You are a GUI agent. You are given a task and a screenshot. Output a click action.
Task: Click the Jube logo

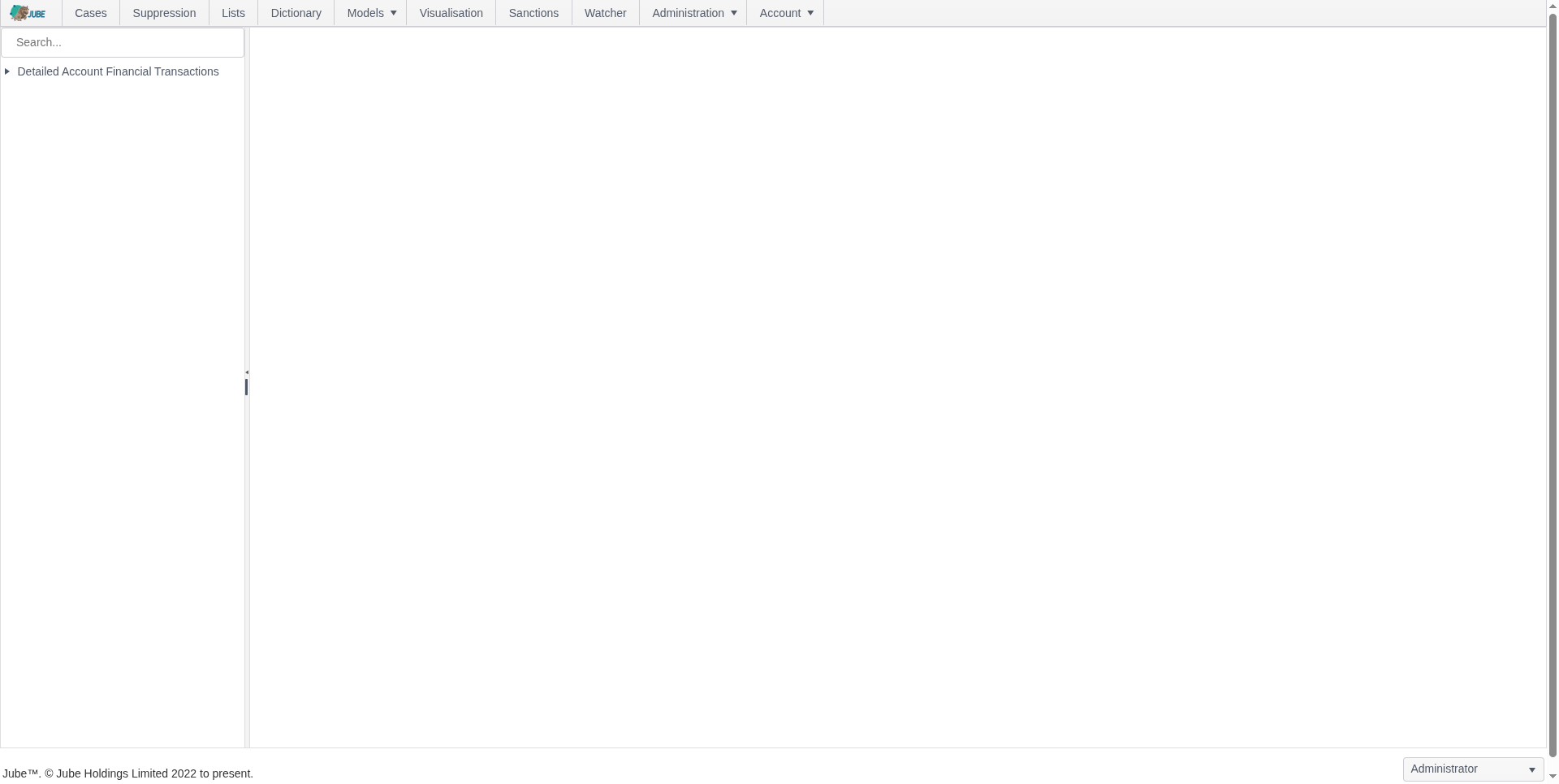28,13
